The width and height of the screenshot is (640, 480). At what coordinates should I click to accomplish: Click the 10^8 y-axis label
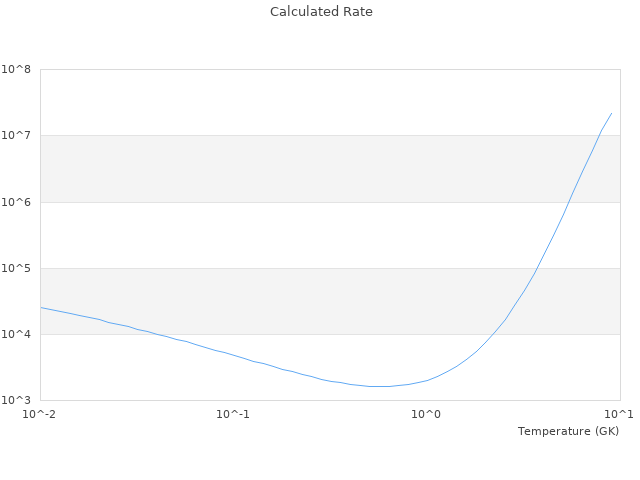[x=16, y=70]
